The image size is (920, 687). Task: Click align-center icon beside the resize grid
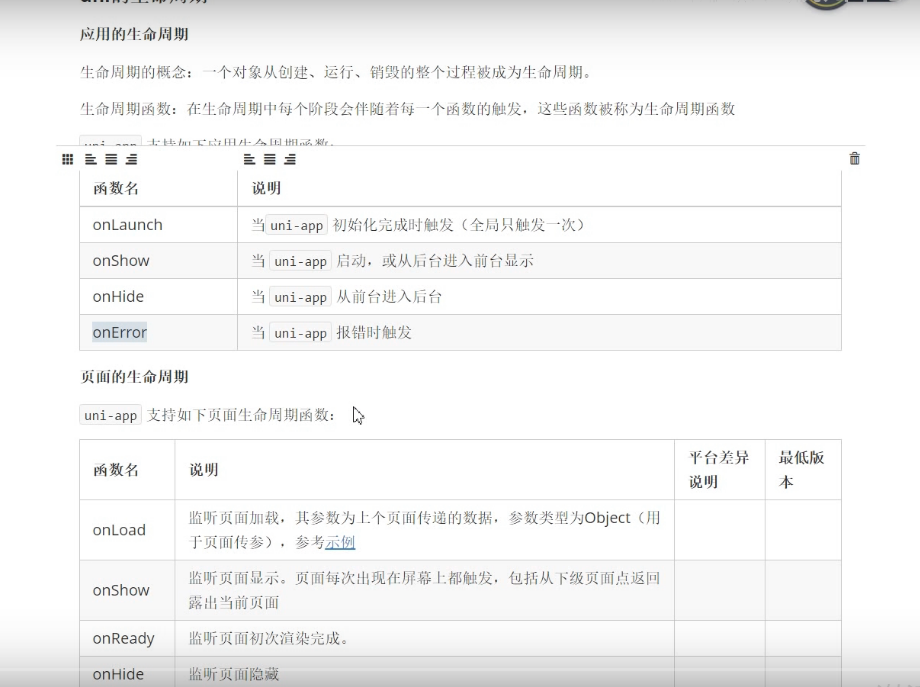pyautogui.click(x=111, y=159)
